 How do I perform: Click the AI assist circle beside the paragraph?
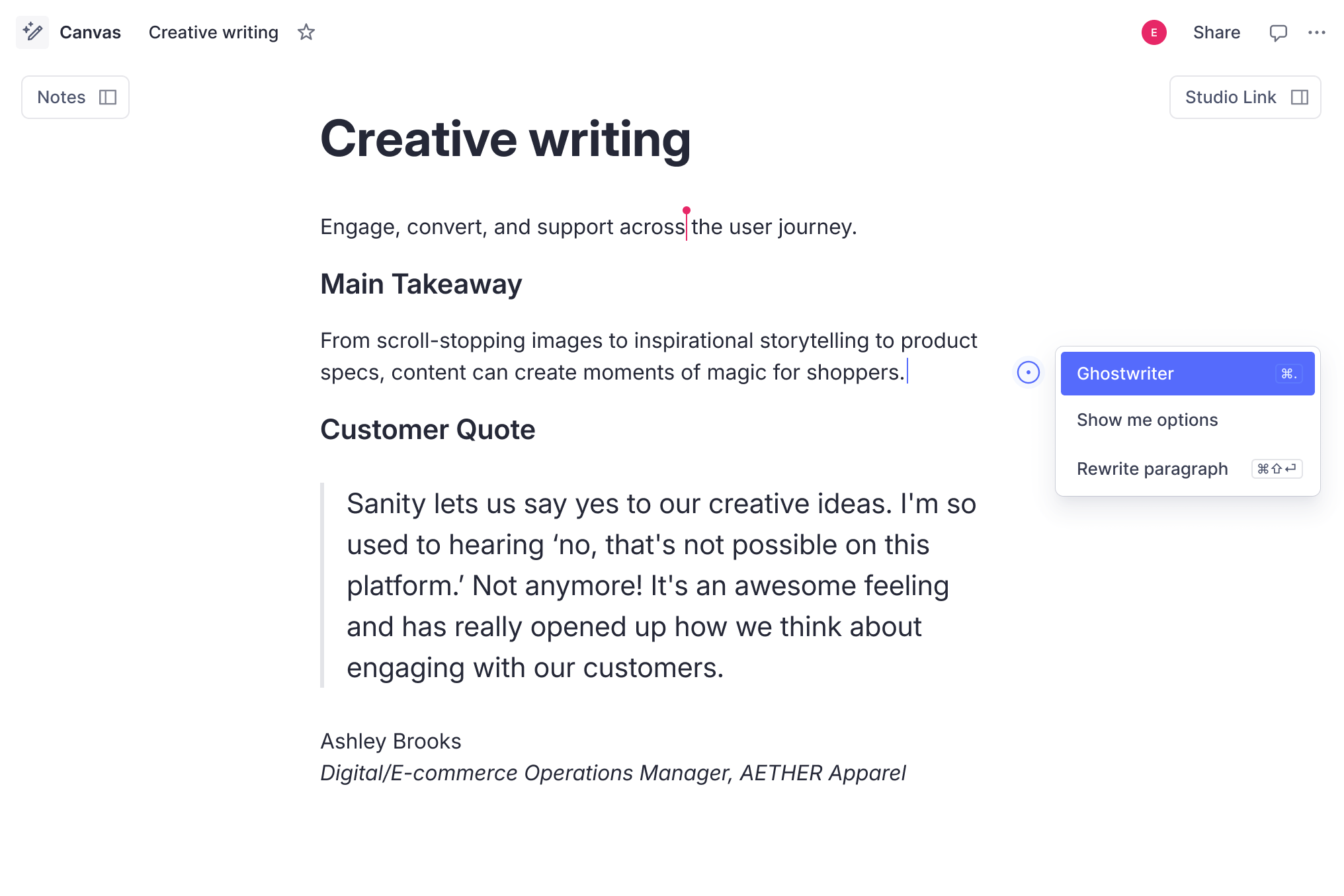(x=1029, y=372)
